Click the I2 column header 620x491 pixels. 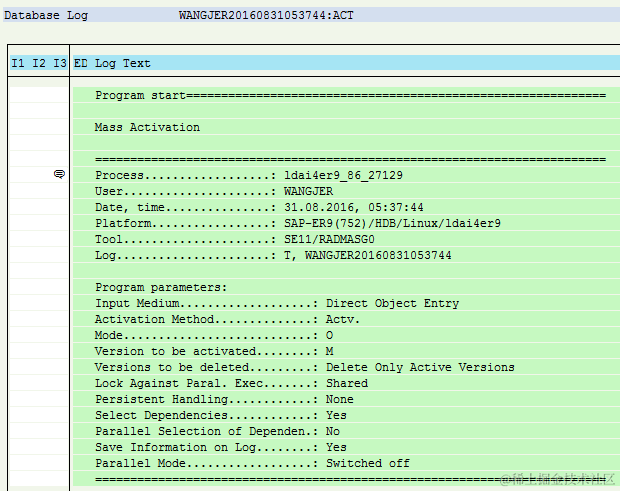pos(39,63)
